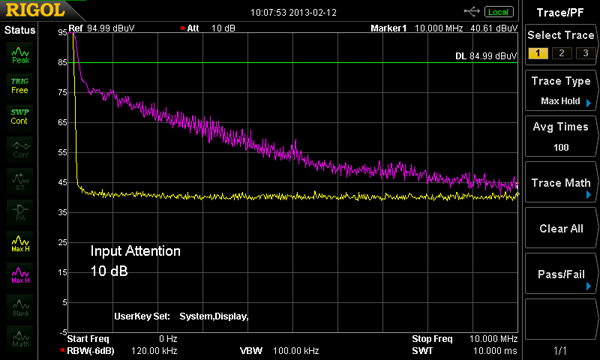
Task: Select trace 2
Action: (561, 53)
